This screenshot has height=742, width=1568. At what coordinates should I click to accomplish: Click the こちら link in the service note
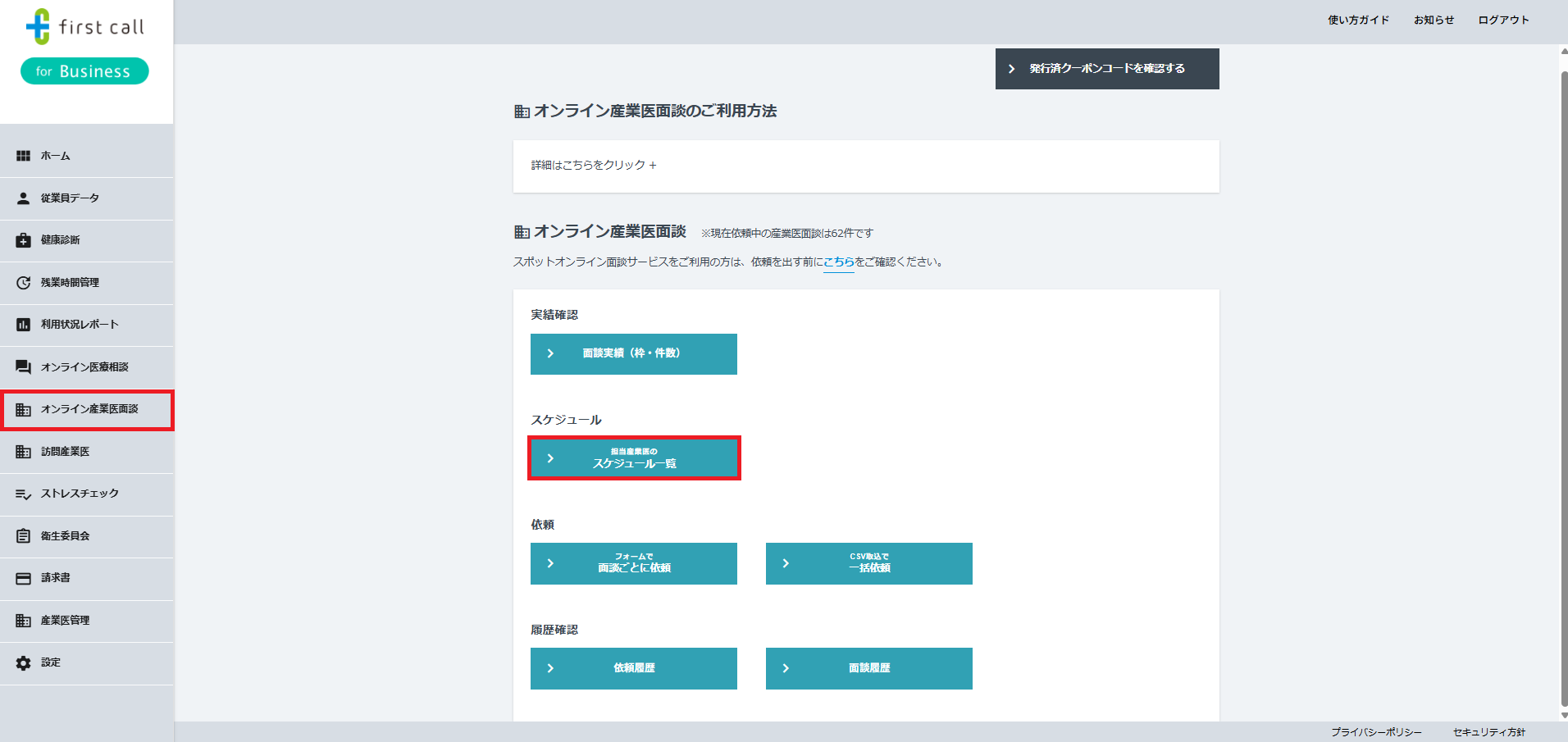coord(839,262)
